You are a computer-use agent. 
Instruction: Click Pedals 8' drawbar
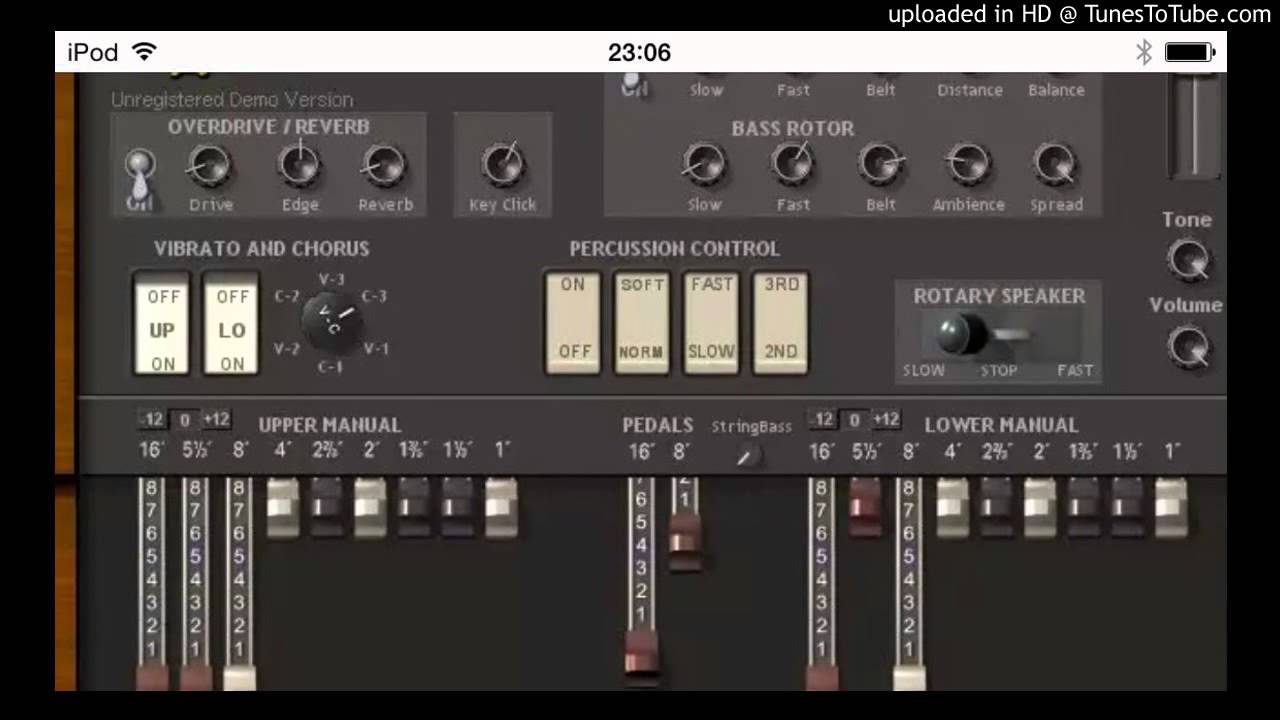(x=684, y=525)
